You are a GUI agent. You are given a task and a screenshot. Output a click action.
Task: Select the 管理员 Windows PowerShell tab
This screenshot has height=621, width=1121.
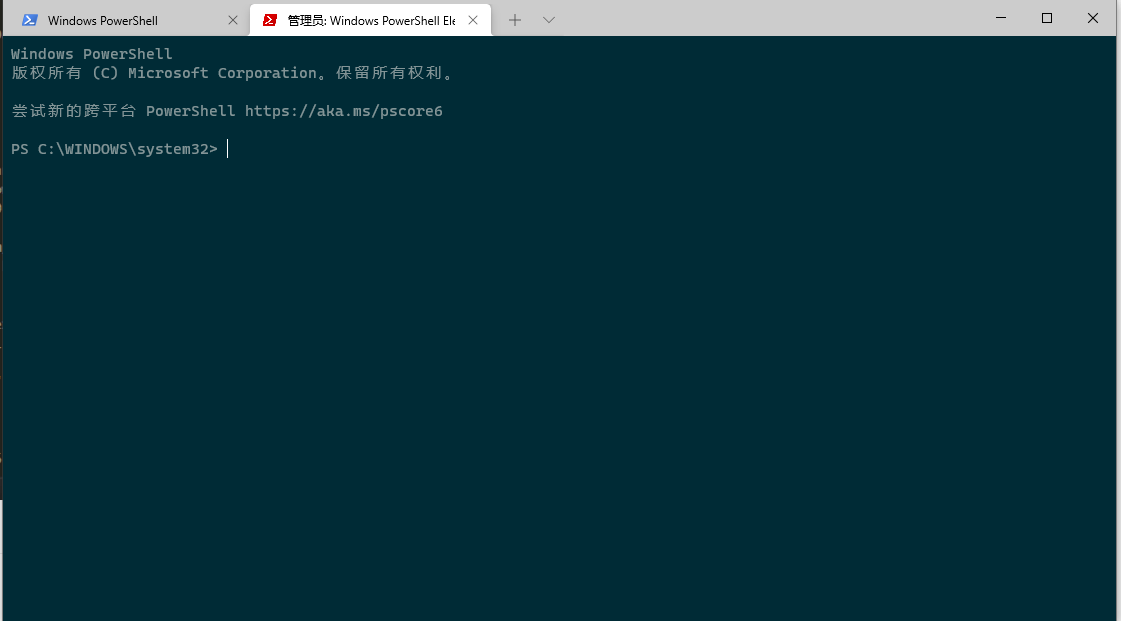click(x=370, y=20)
